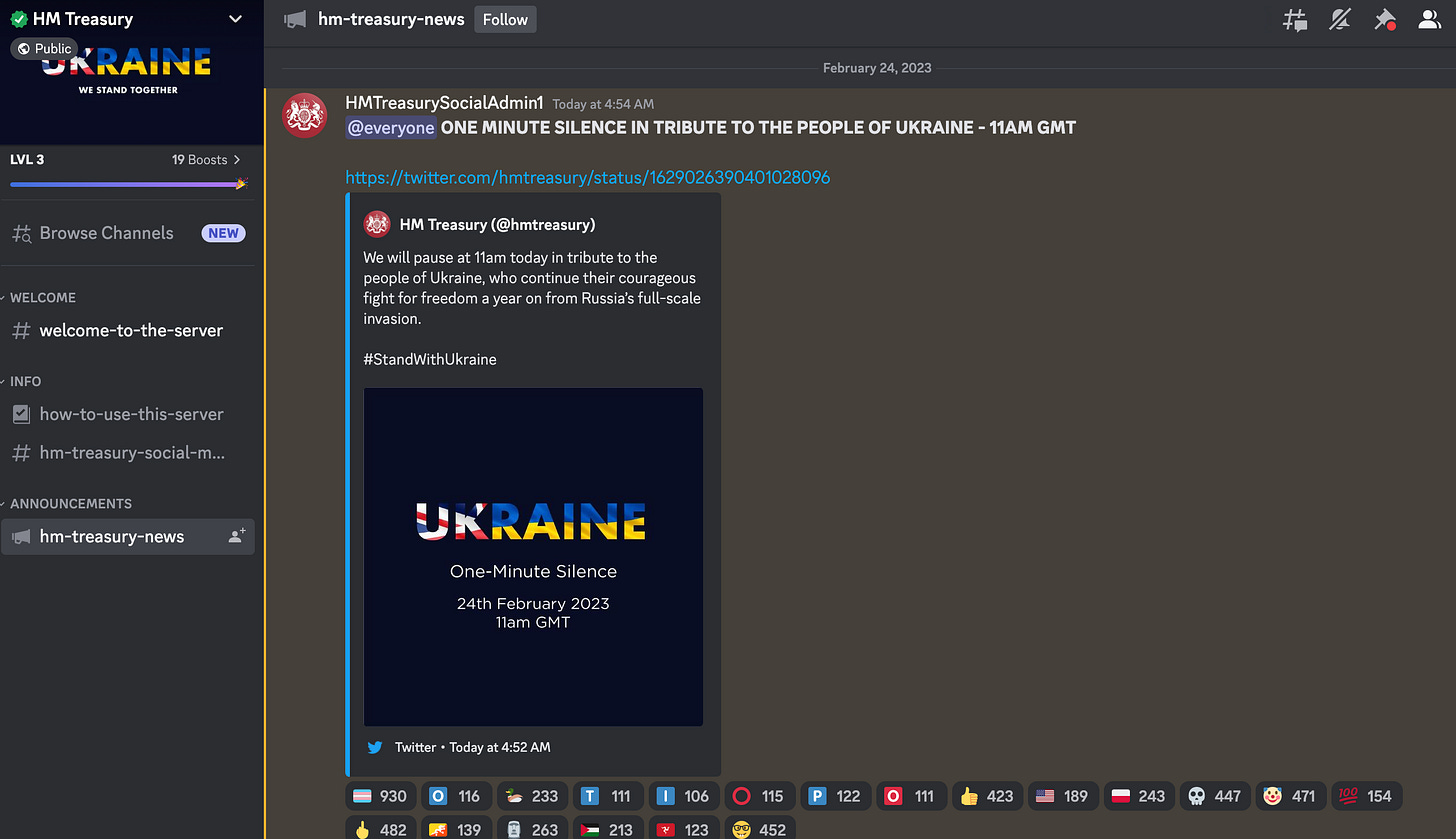1456x839 pixels.
Task: Toggle the 100 reaction with 154
Action: point(1366,796)
